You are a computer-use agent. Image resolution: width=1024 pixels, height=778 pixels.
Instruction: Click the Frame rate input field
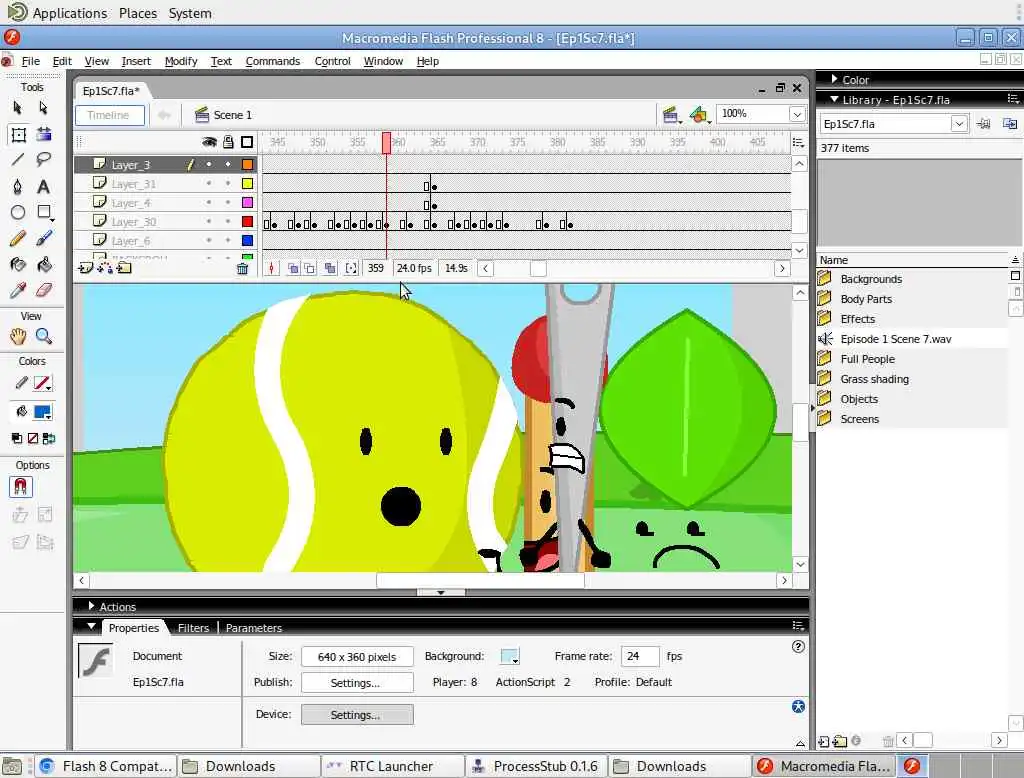[640, 656]
